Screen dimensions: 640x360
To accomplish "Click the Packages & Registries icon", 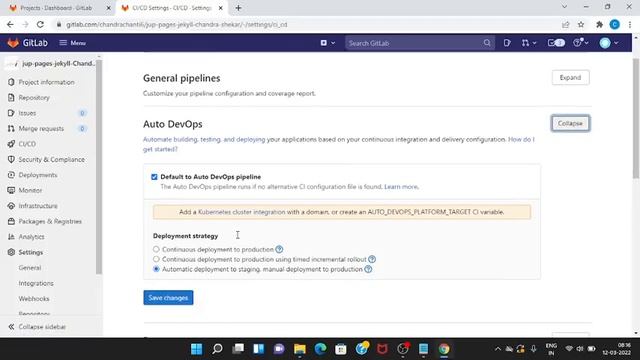I will pos(11,222).
